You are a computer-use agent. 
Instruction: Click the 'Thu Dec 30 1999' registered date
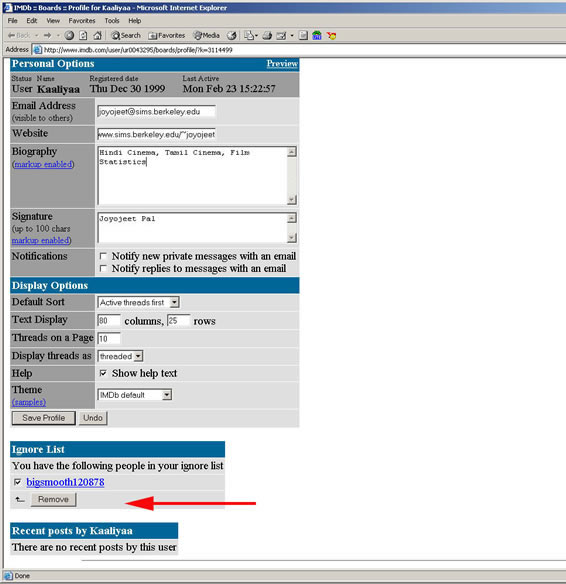click(127, 89)
